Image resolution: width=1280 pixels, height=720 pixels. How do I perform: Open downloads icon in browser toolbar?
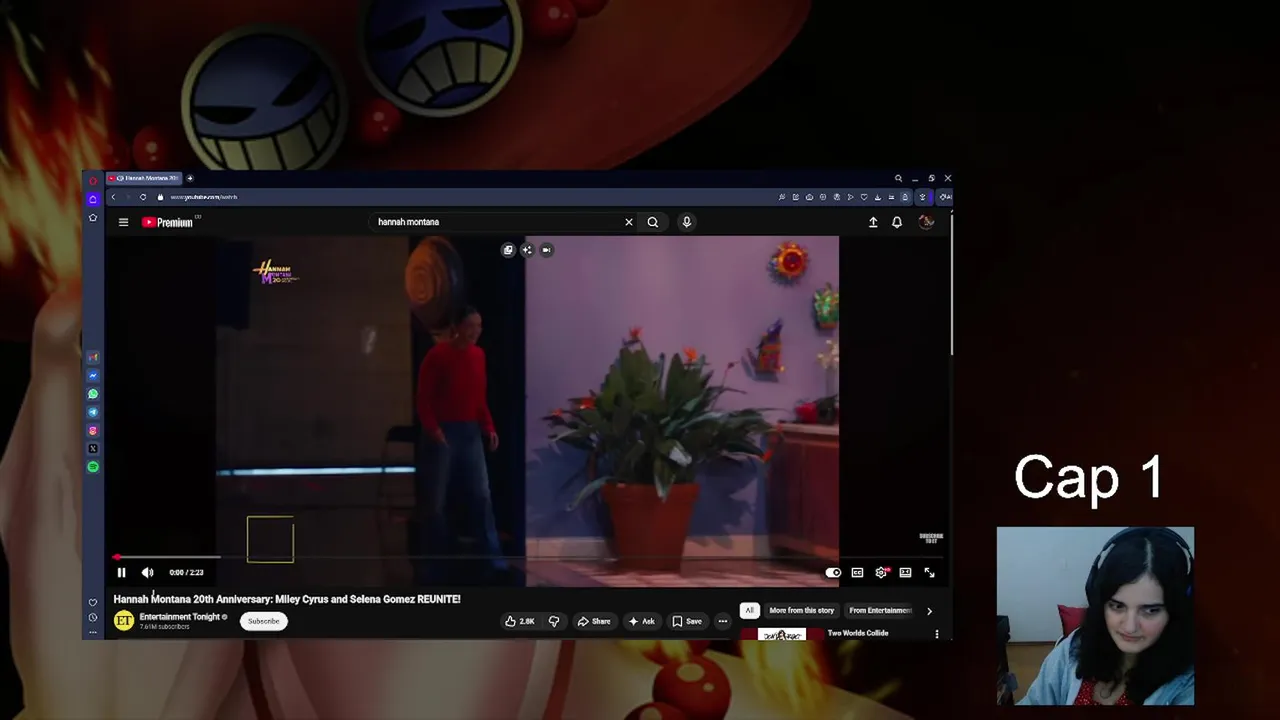[x=877, y=197]
